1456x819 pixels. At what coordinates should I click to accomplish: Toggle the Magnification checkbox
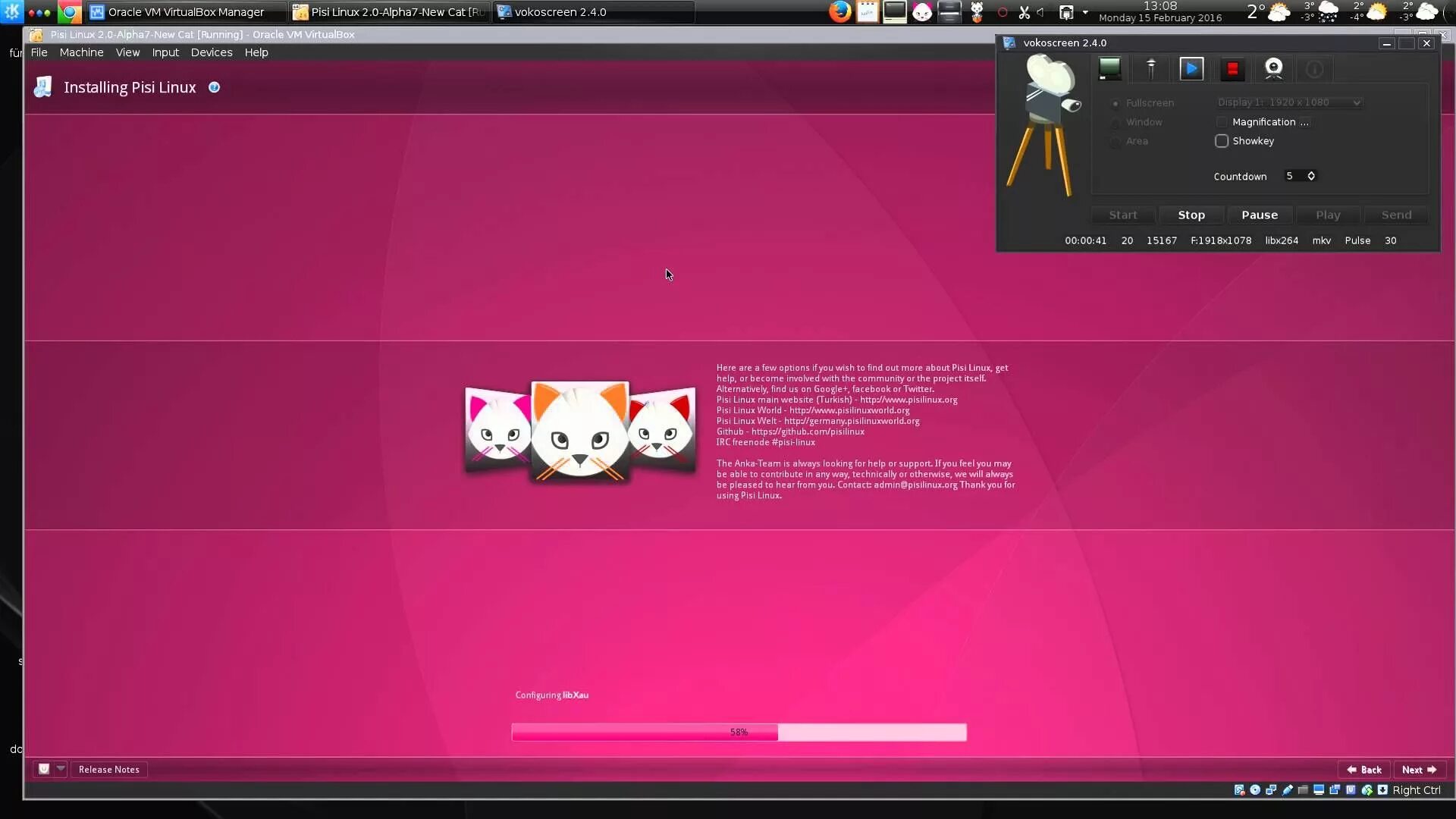1221,122
